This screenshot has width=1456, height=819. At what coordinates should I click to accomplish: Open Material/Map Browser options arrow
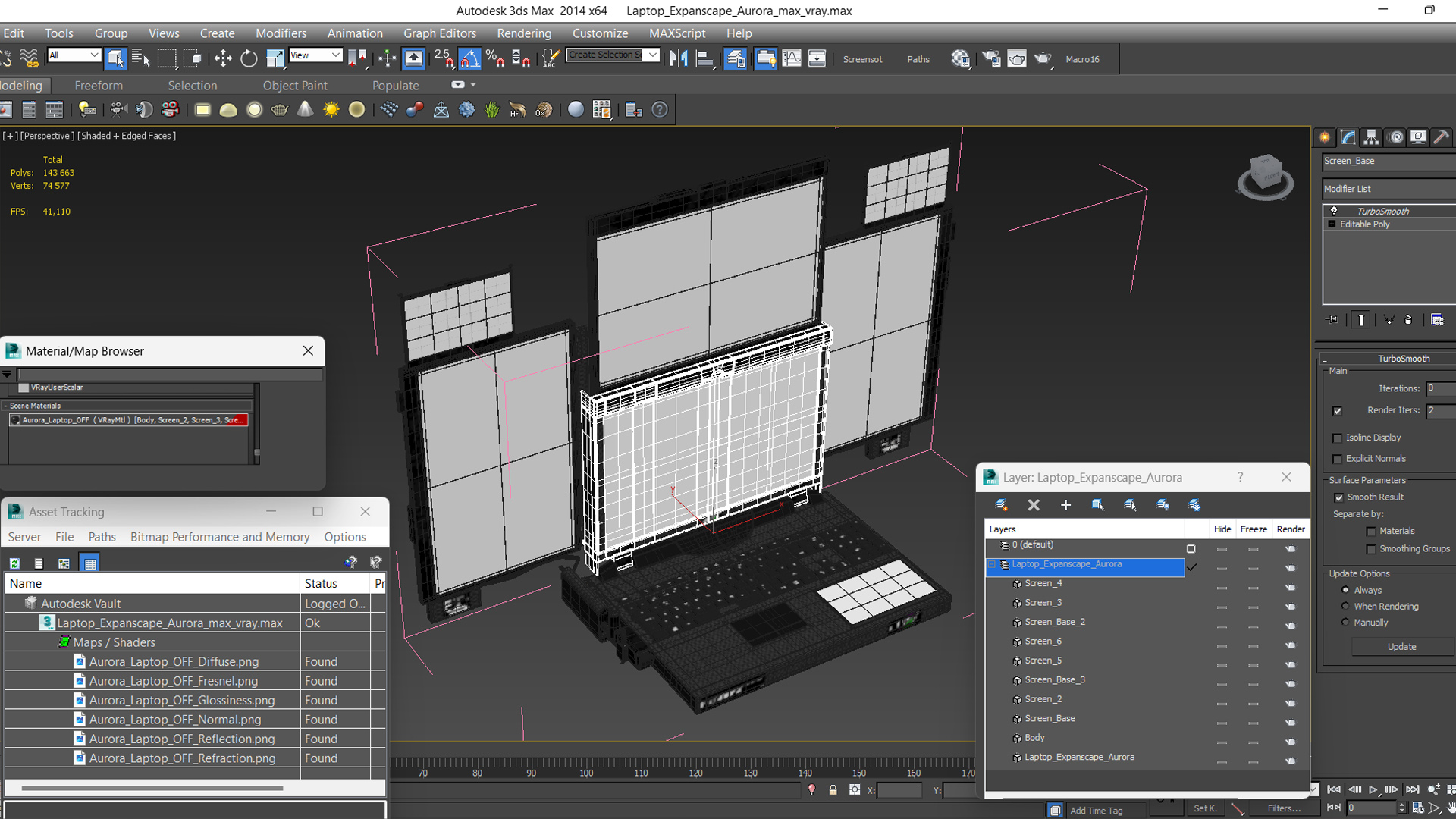[x=7, y=375]
